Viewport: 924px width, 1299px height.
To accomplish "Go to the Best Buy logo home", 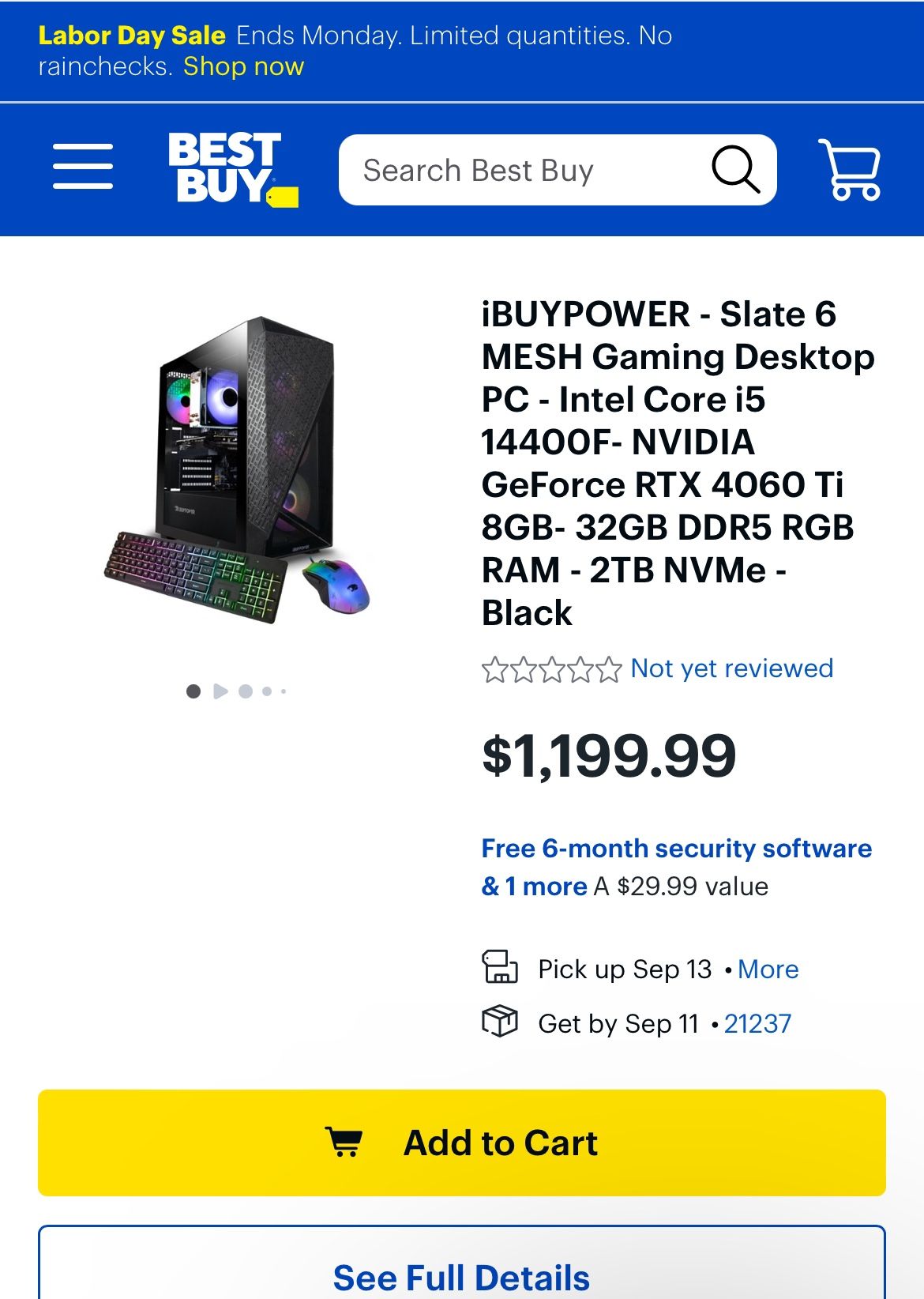I will coord(233,169).
